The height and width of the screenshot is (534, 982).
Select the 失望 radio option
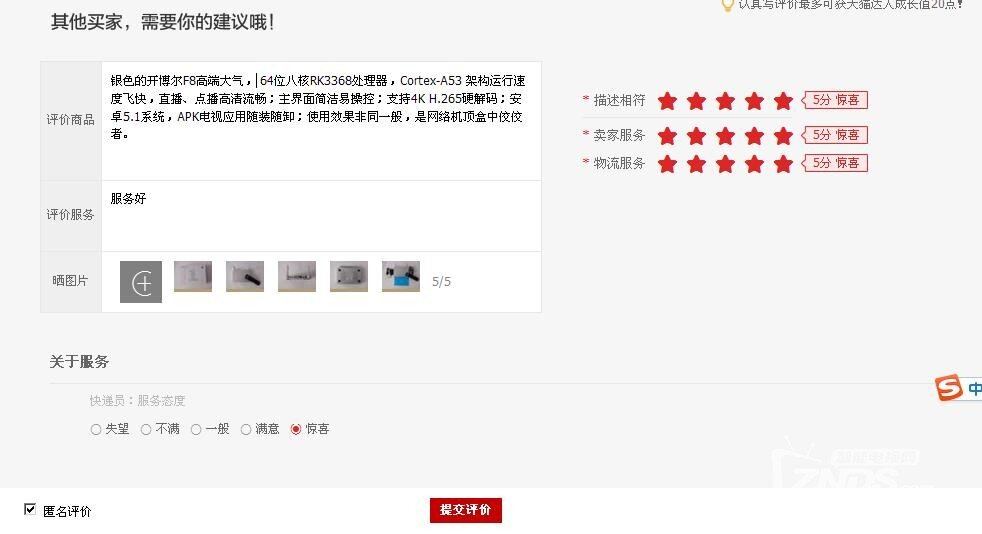pos(96,429)
